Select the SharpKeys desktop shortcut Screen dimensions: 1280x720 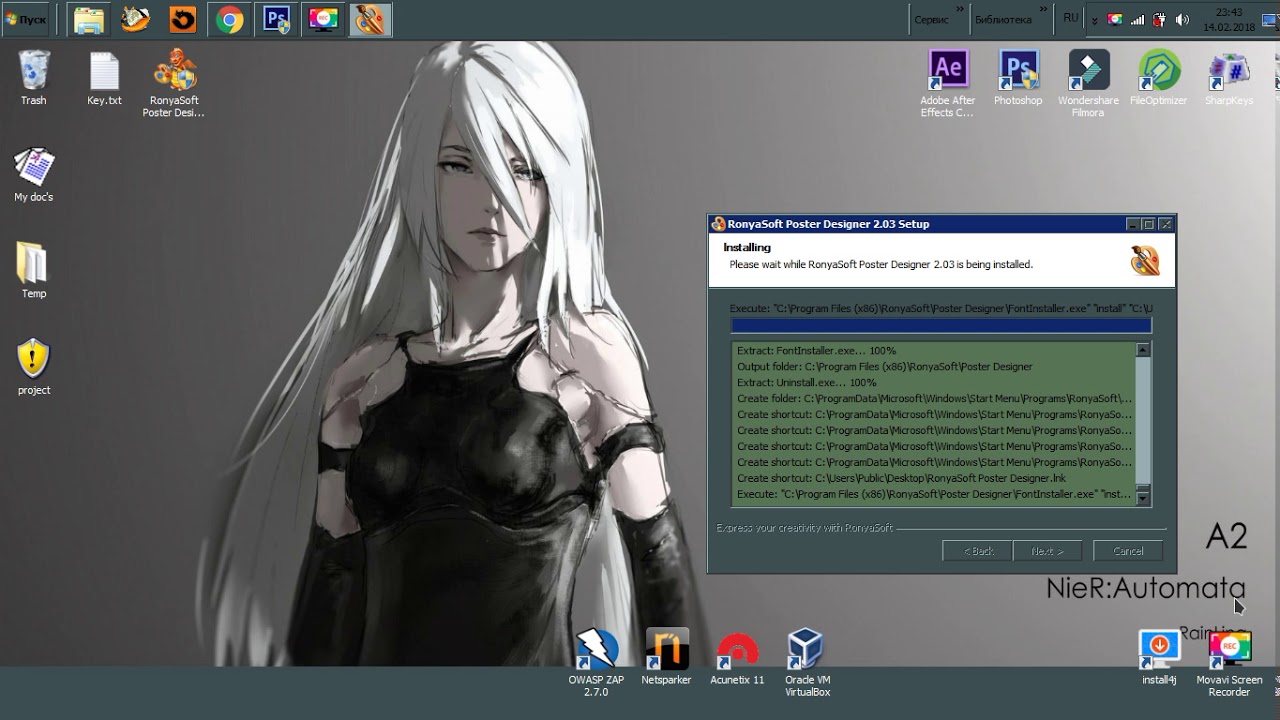point(1228,78)
